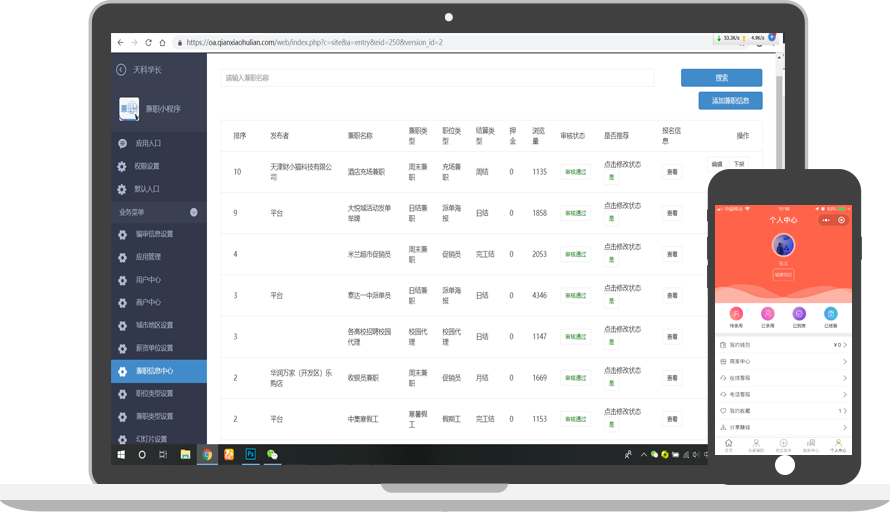Viewport: 890px width, 526px height.
Task: Tap the profile avatar on the phone
Action: tap(783, 245)
